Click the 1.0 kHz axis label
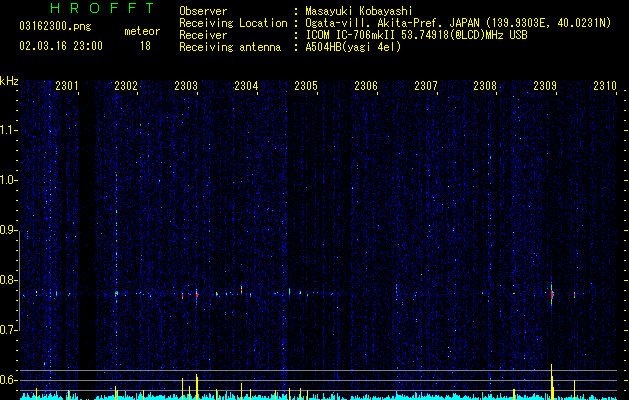629x400 pixels. pos(9,180)
